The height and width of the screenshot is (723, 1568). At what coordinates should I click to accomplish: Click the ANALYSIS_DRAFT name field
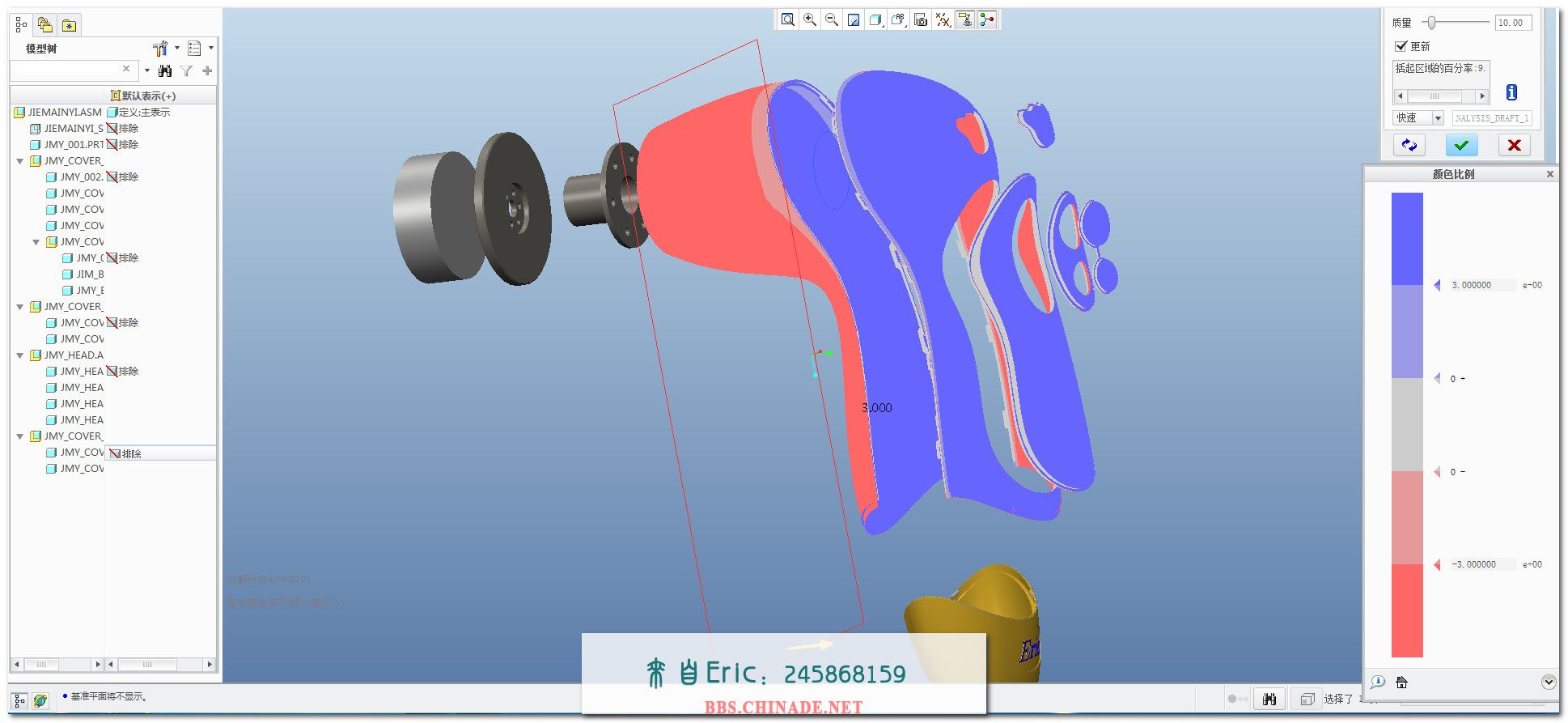click(1492, 118)
